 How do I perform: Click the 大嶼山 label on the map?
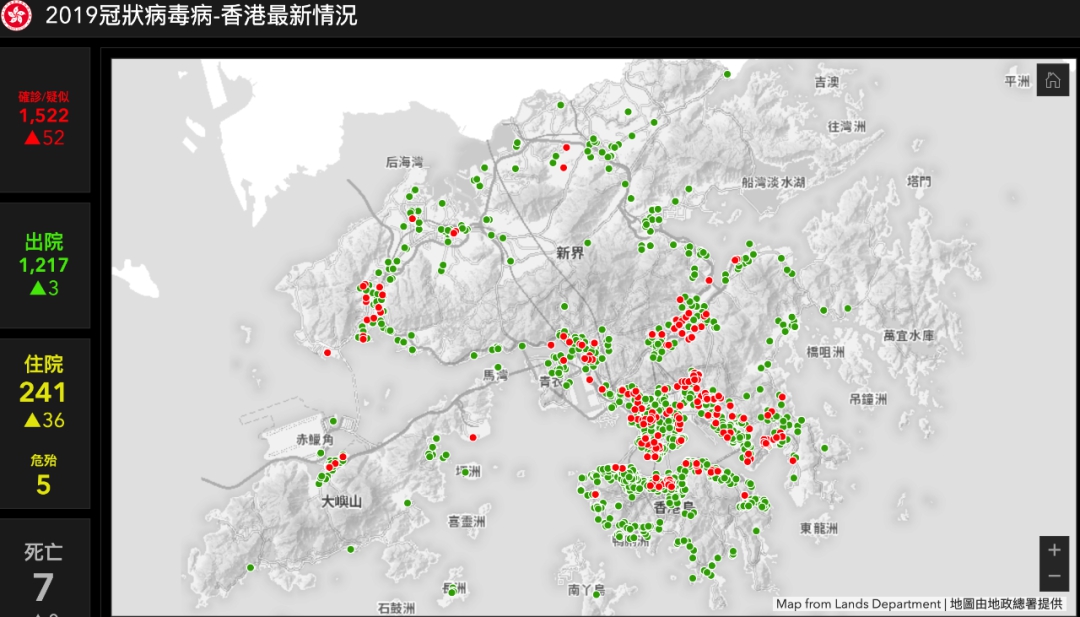pyautogui.click(x=340, y=500)
